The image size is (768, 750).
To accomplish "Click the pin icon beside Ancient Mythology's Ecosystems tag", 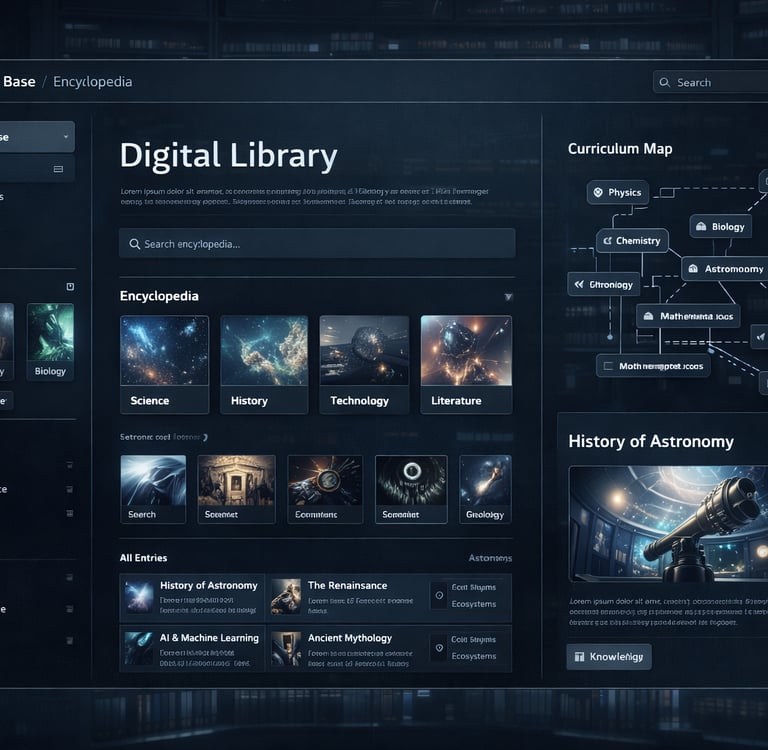I will pos(439,648).
